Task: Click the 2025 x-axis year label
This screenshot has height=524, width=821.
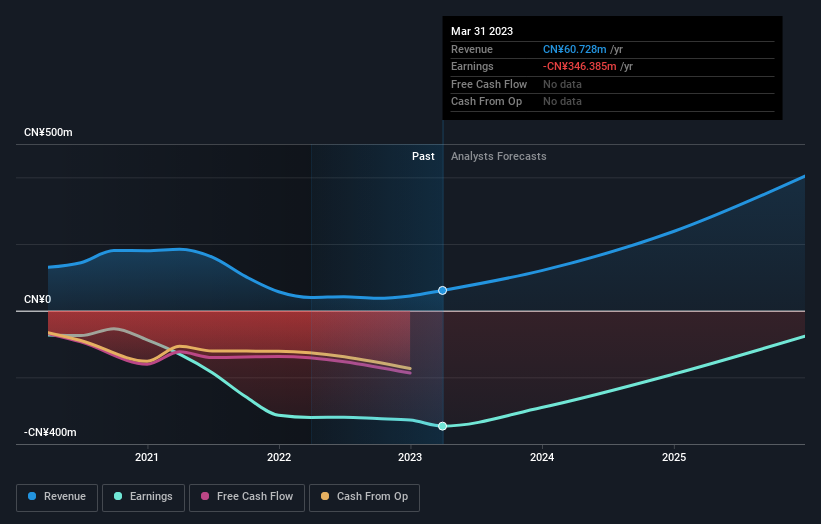Action: pyautogui.click(x=674, y=458)
